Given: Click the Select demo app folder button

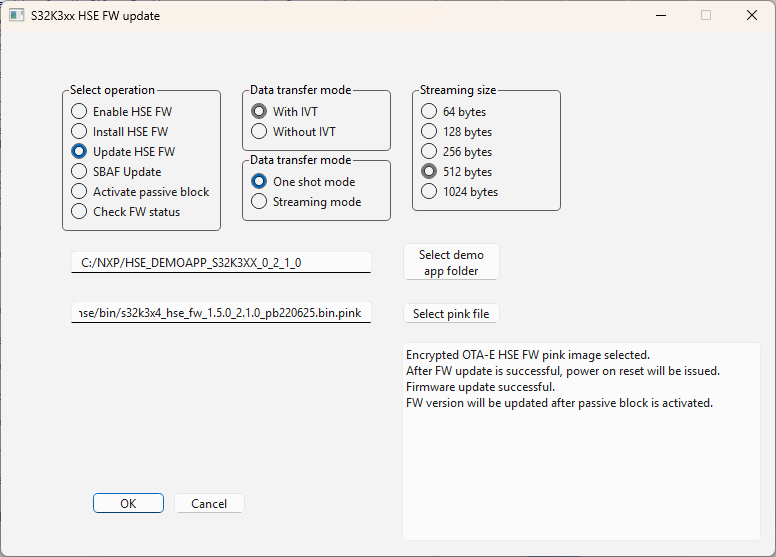Looking at the screenshot, I should click(x=450, y=263).
